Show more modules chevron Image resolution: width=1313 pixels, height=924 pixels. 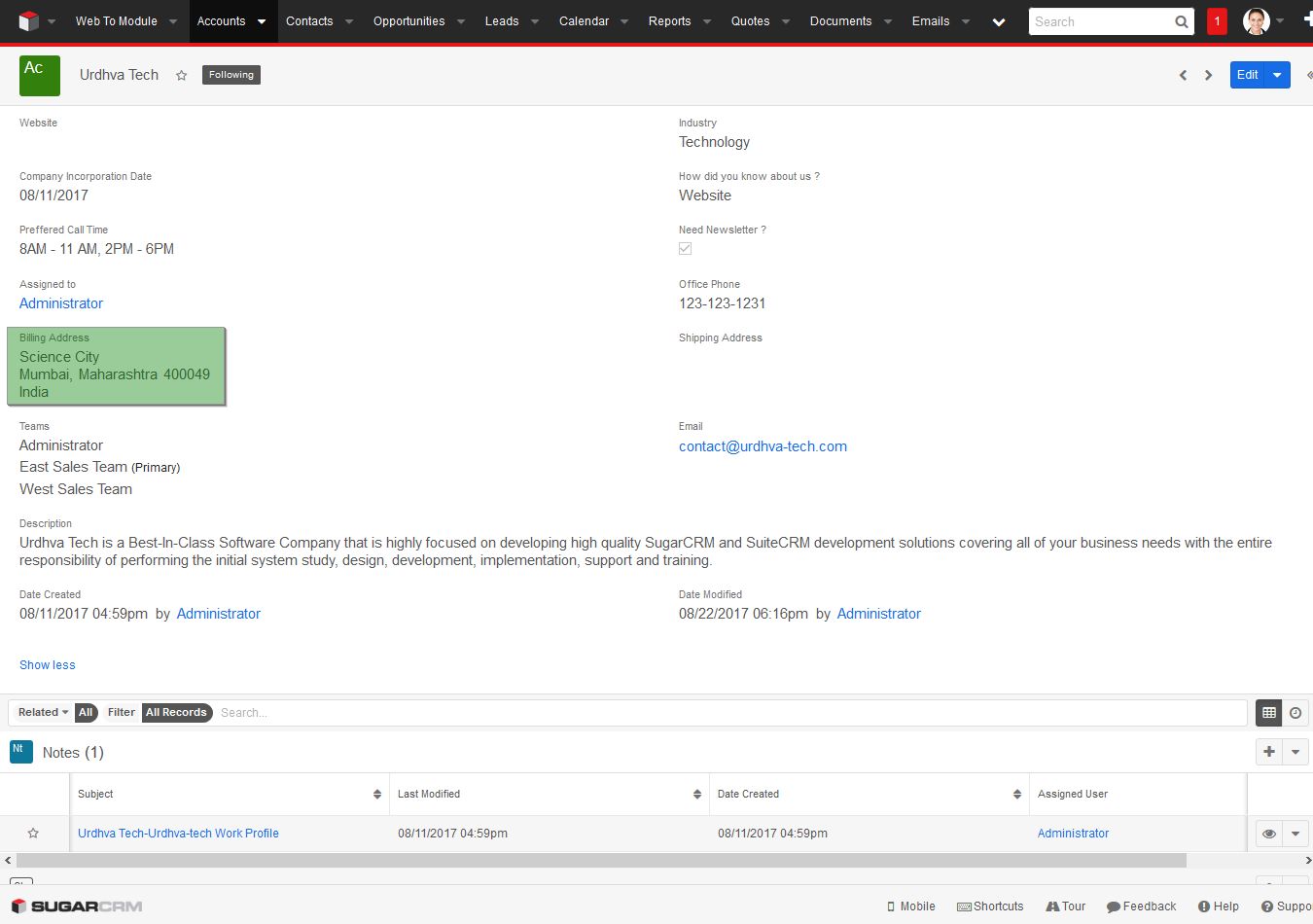[x=999, y=22]
